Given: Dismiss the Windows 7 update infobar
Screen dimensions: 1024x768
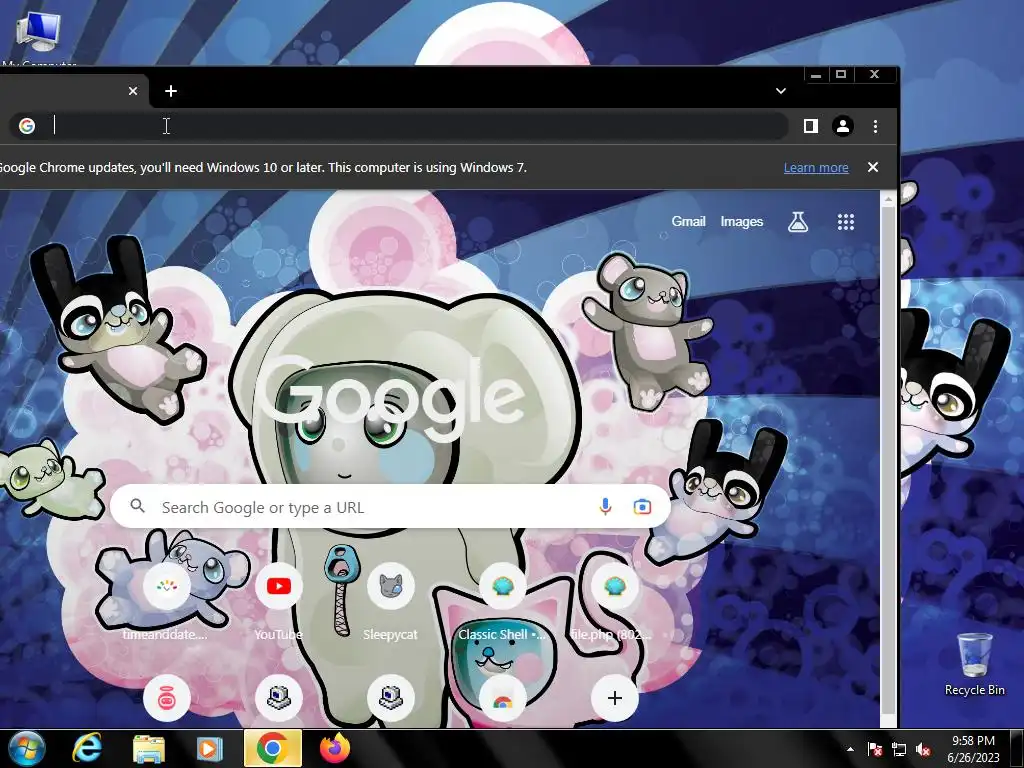Looking at the screenshot, I should (x=872, y=167).
